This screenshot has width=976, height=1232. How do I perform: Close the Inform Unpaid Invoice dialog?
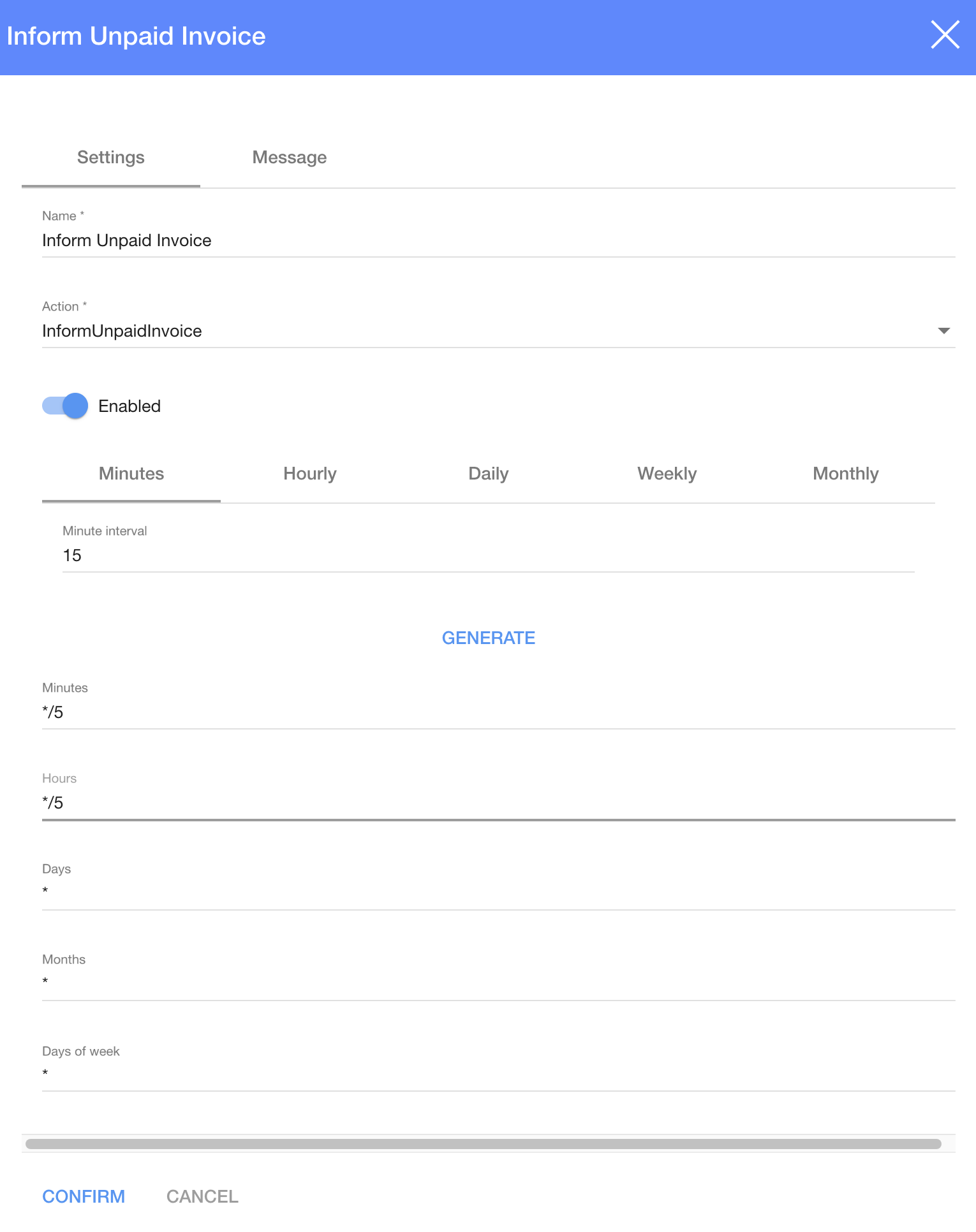945,35
